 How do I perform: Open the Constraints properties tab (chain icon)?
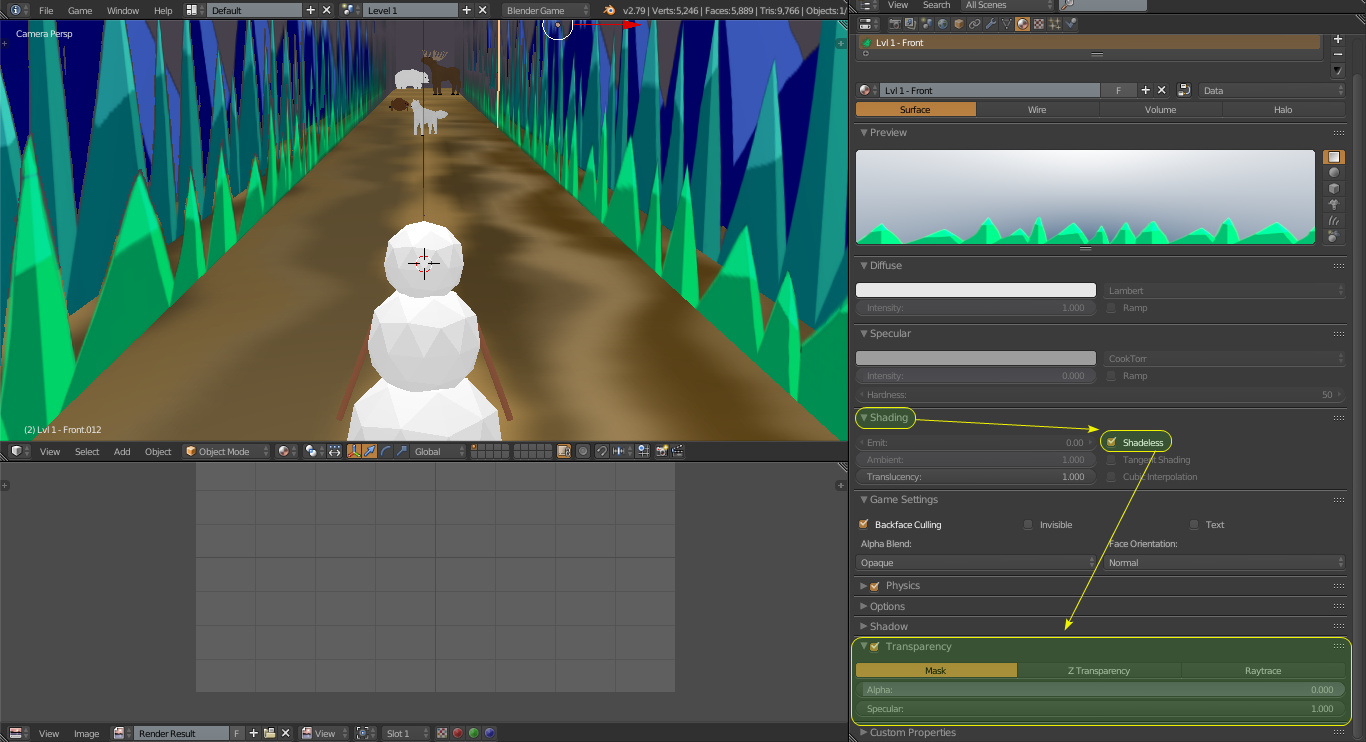[x=975, y=24]
